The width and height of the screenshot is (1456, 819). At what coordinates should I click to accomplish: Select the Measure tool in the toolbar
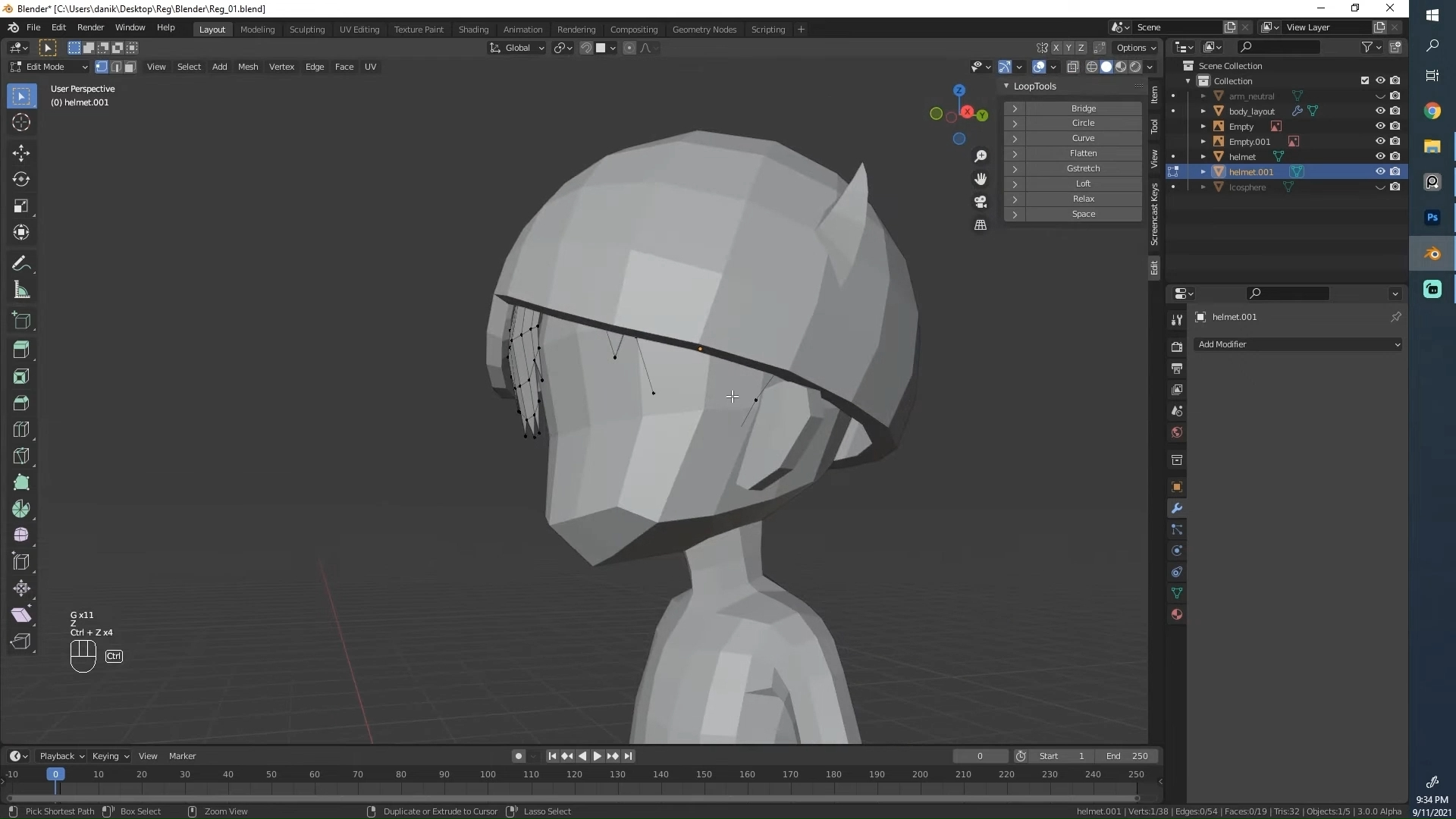coord(21,290)
